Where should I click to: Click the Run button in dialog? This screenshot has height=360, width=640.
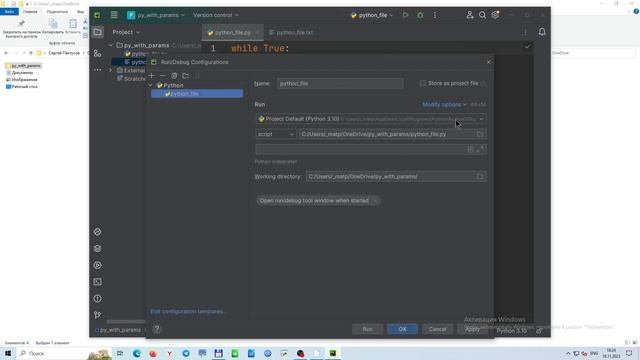pos(367,329)
